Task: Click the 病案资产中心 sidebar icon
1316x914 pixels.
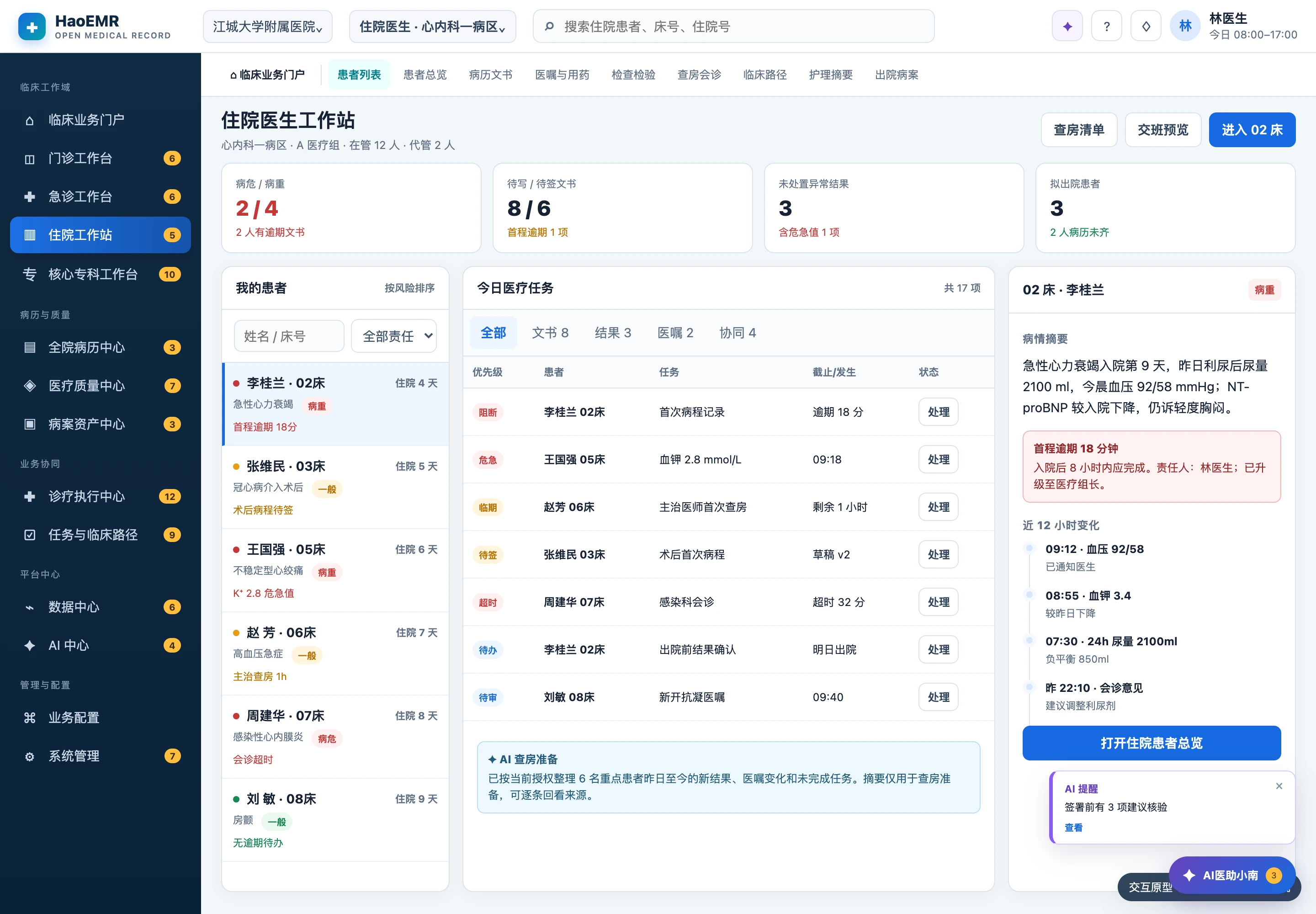Action: pyautogui.click(x=30, y=425)
